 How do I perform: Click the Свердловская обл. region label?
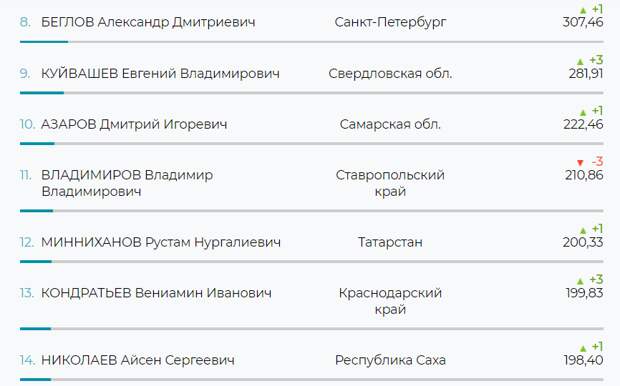pos(390,74)
